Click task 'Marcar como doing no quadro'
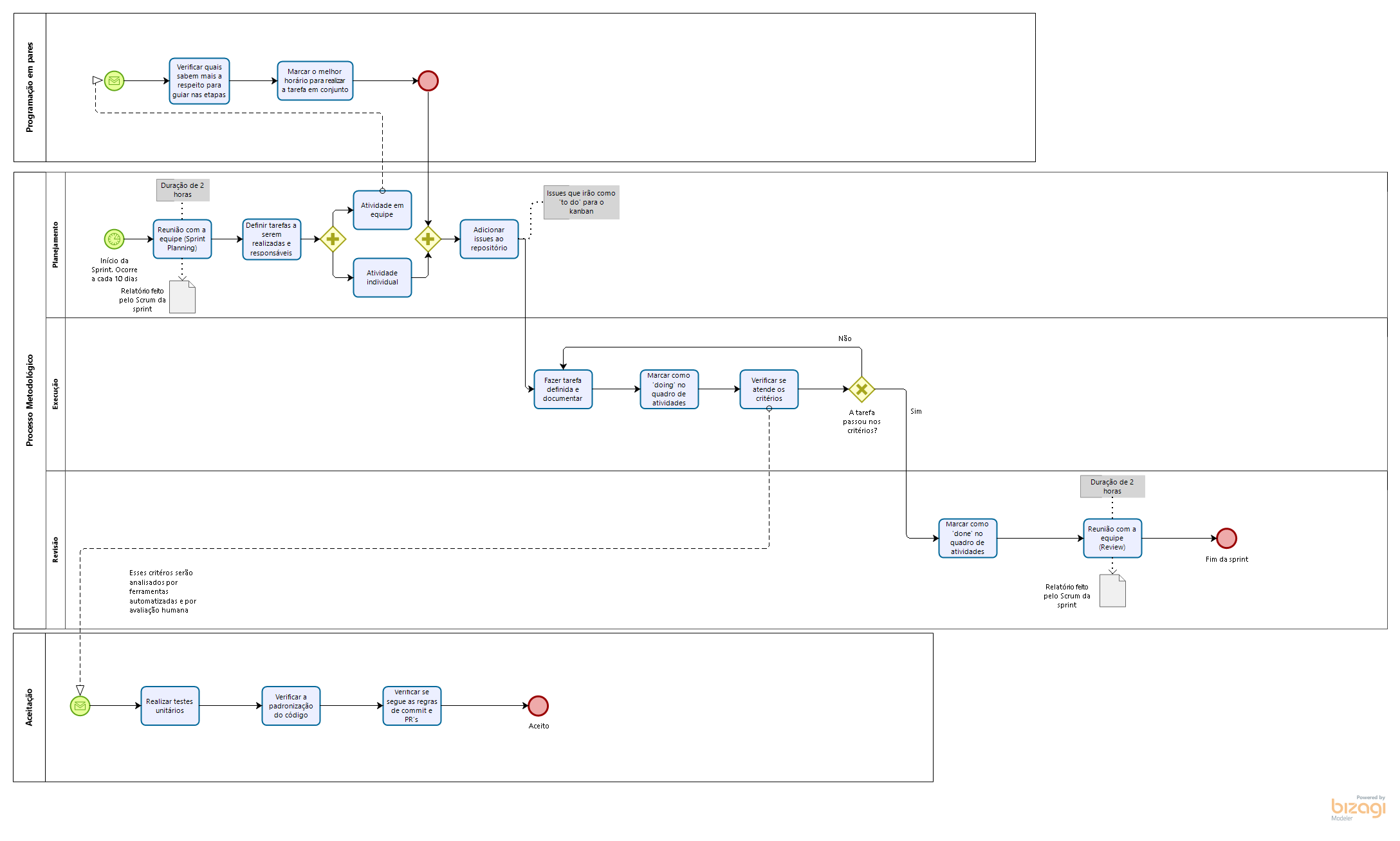Viewport: 1400px width, 841px height. pyautogui.click(x=669, y=389)
